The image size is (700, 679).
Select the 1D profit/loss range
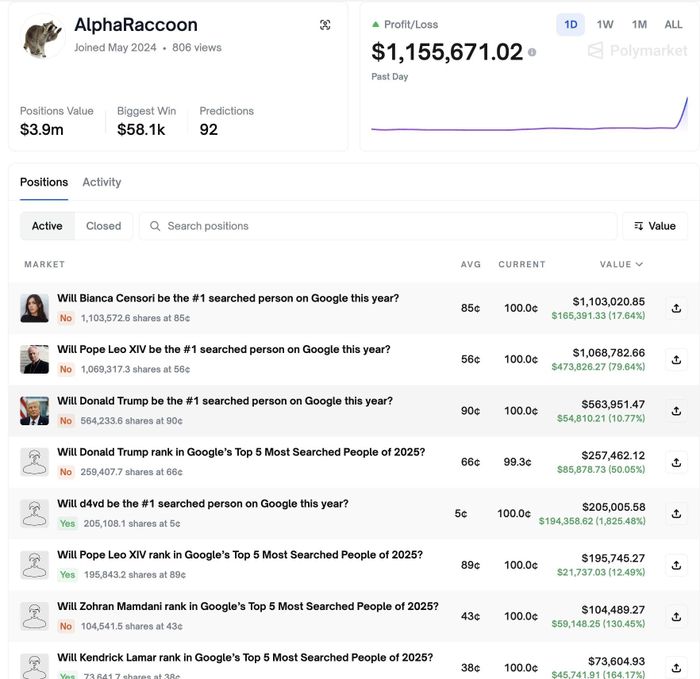pyautogui.click(x=571, y=25)
